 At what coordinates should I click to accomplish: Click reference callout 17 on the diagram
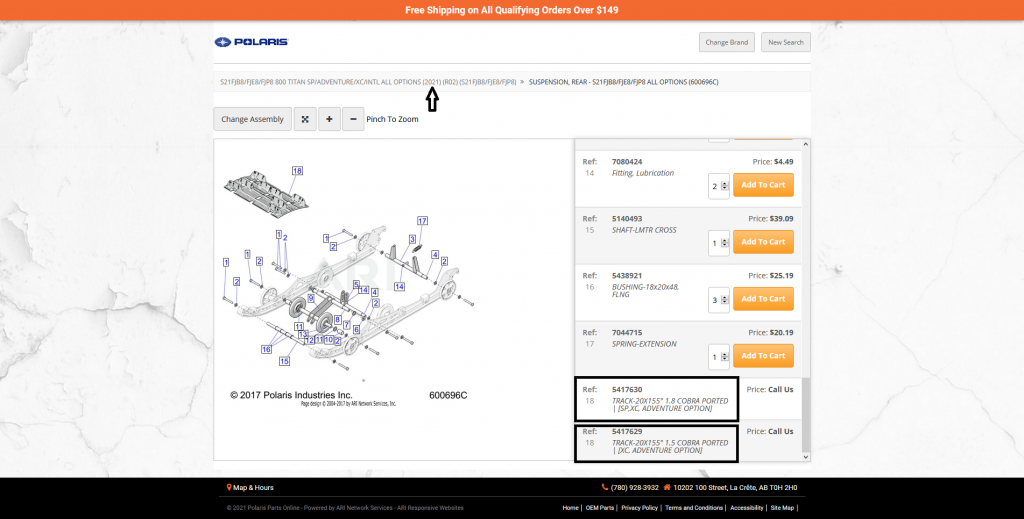[x=422, y=220]
